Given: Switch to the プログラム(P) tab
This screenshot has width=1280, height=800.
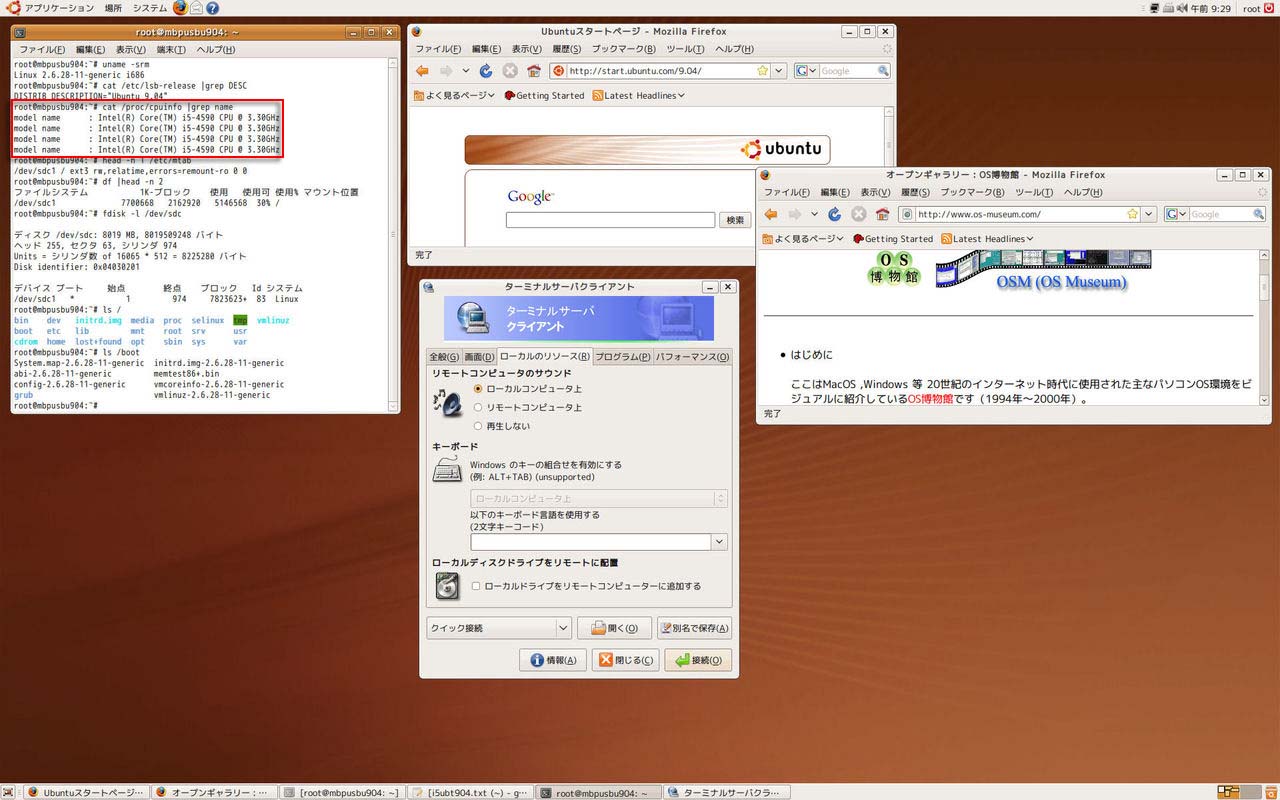Looking at the screenshot, I should 623,357.
